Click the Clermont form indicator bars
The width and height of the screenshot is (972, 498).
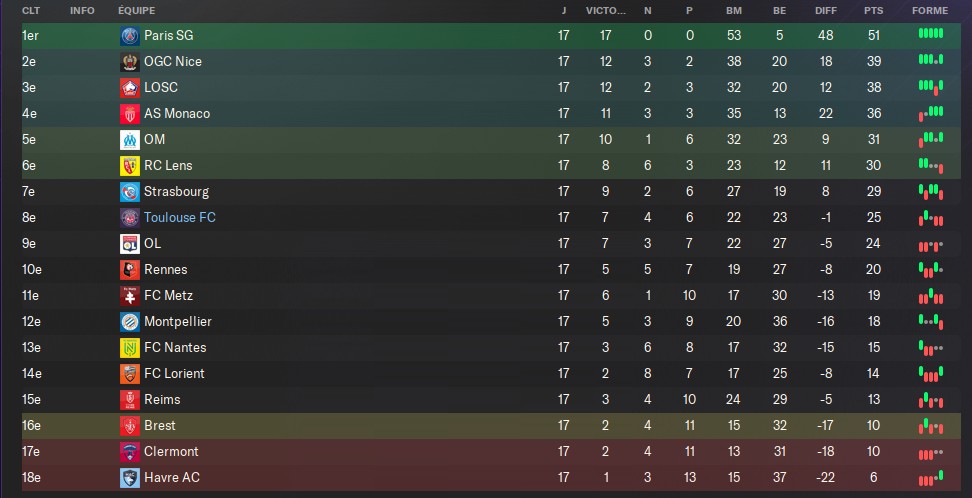pos(930,454)
